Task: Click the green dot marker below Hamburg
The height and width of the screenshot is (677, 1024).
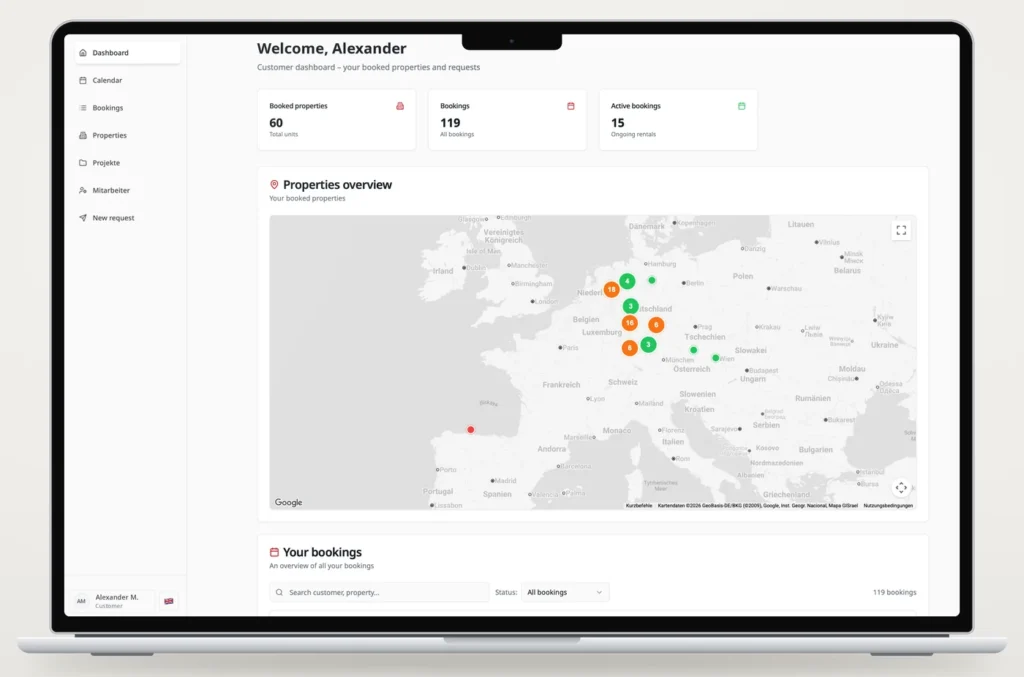Action: point(652,280)
